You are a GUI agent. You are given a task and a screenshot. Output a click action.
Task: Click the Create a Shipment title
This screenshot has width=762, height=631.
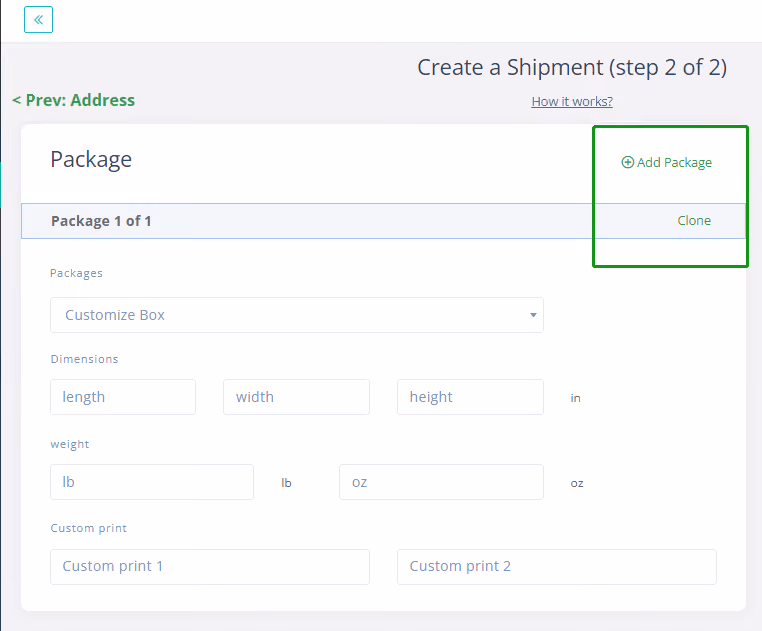tap(572, 68)
